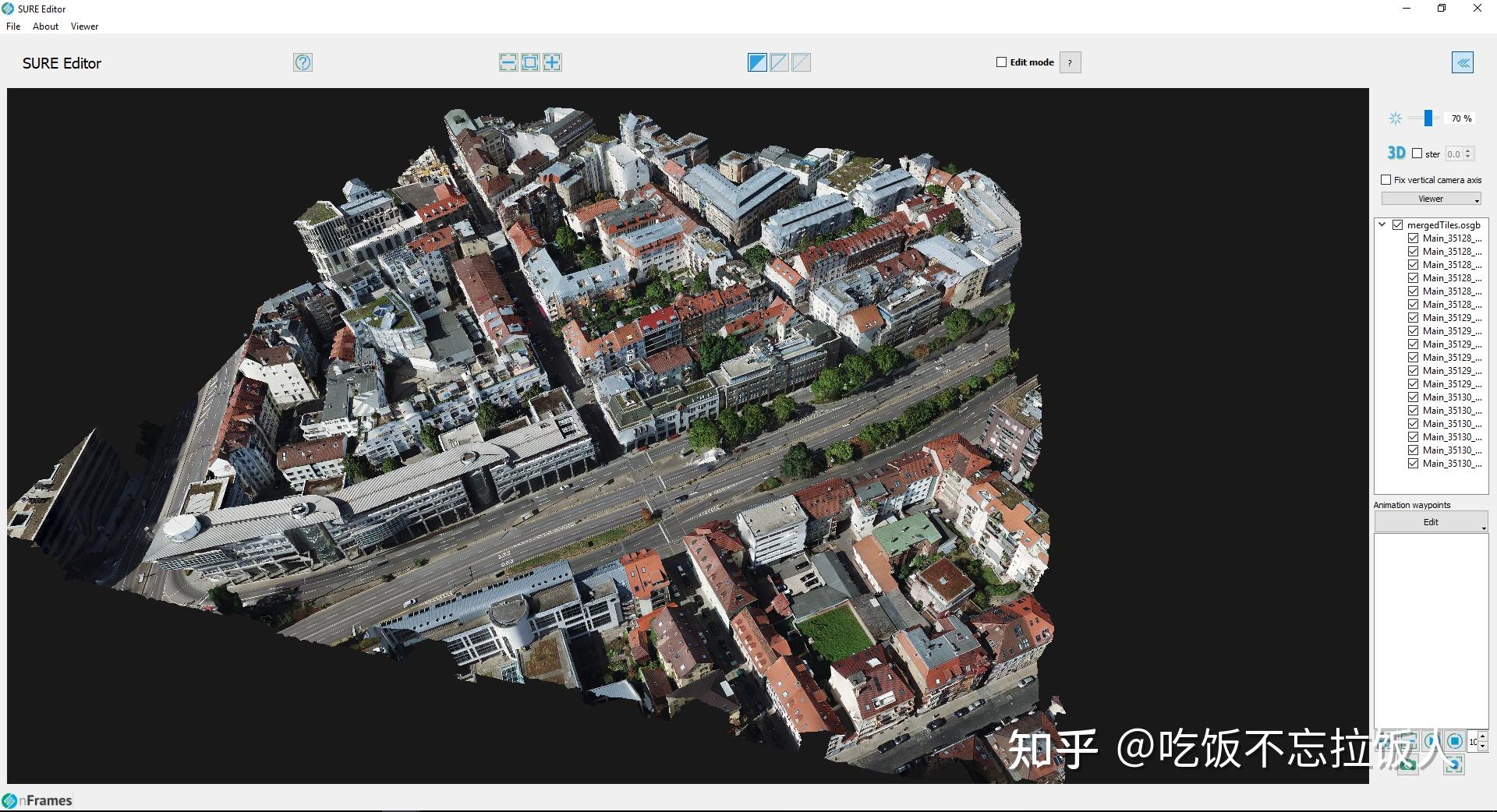1497x812 pixels.
Task: Uncheck the mergedTiles.osgb layer checkbox
Action: tap(1398, 225)
